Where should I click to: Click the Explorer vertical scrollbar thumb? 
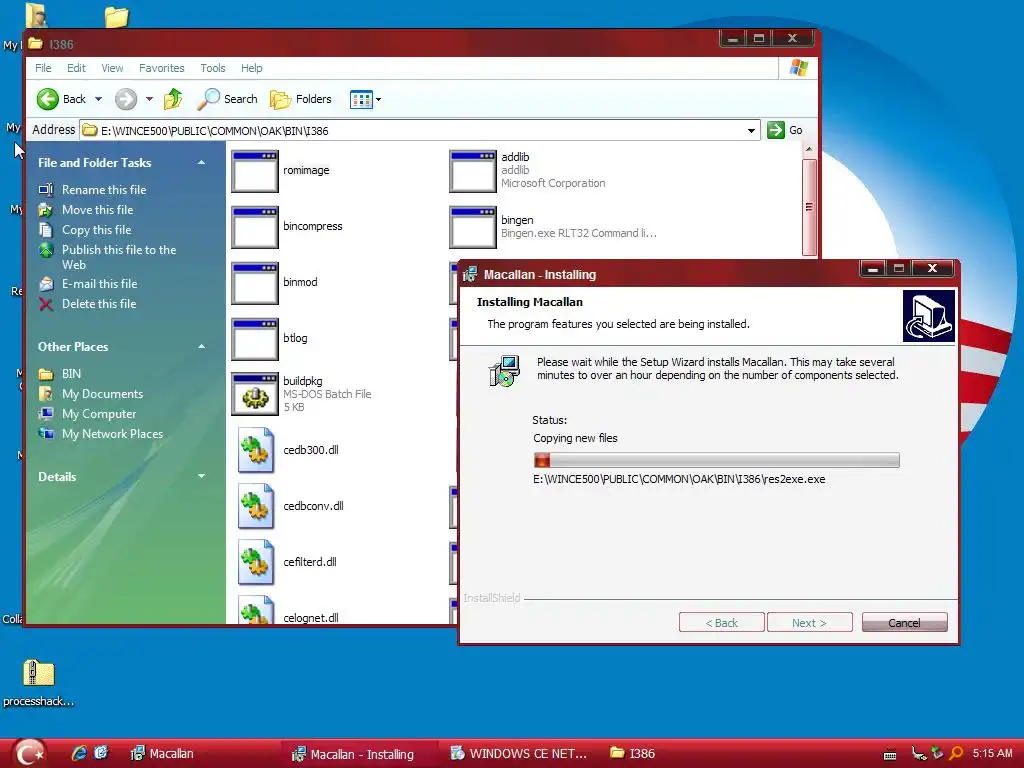click(809, 208)
